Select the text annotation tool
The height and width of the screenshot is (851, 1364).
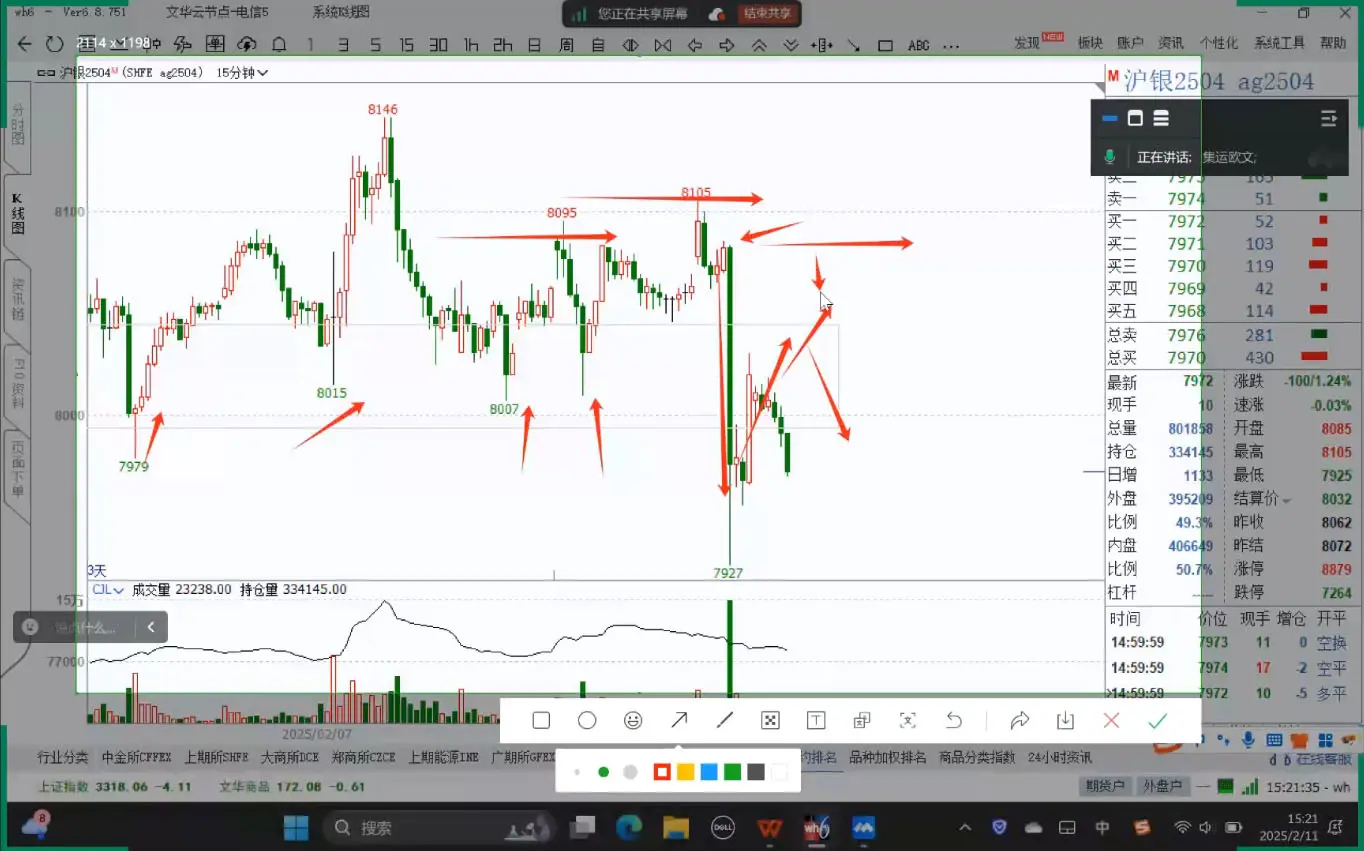[816, 720]
